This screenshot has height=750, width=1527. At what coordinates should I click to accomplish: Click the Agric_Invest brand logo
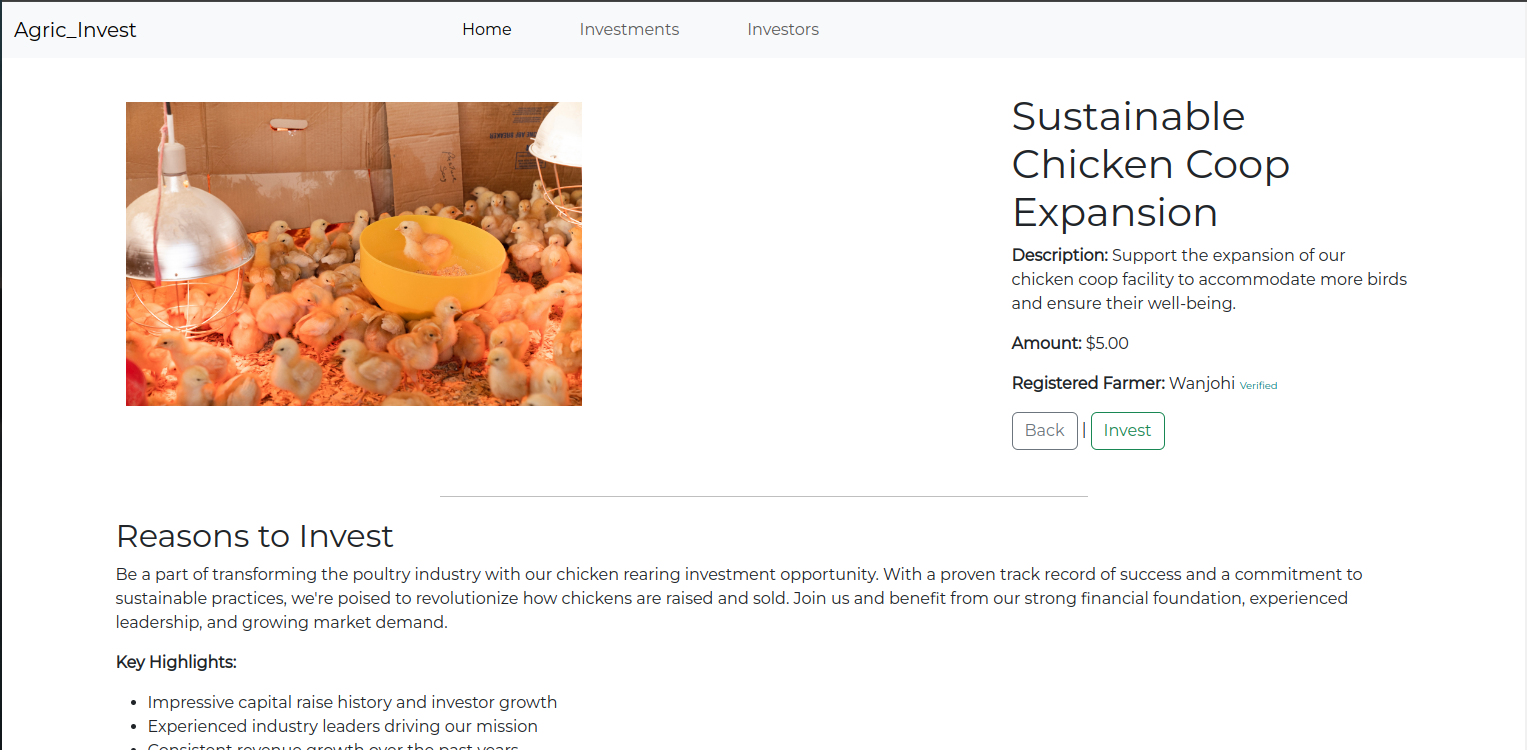[x=75, y=29]
